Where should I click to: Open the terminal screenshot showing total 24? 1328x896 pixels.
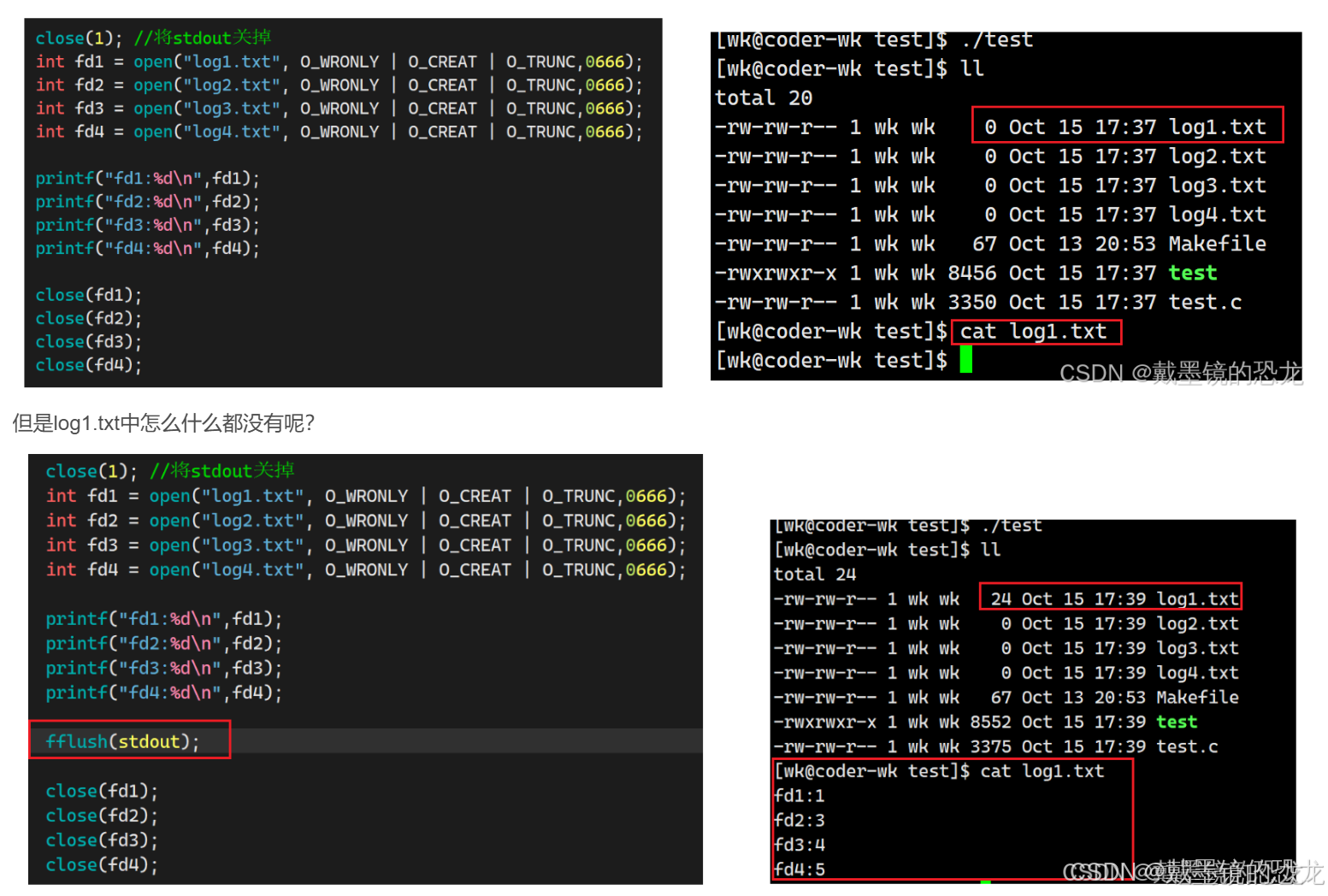tap(1033, 701)
